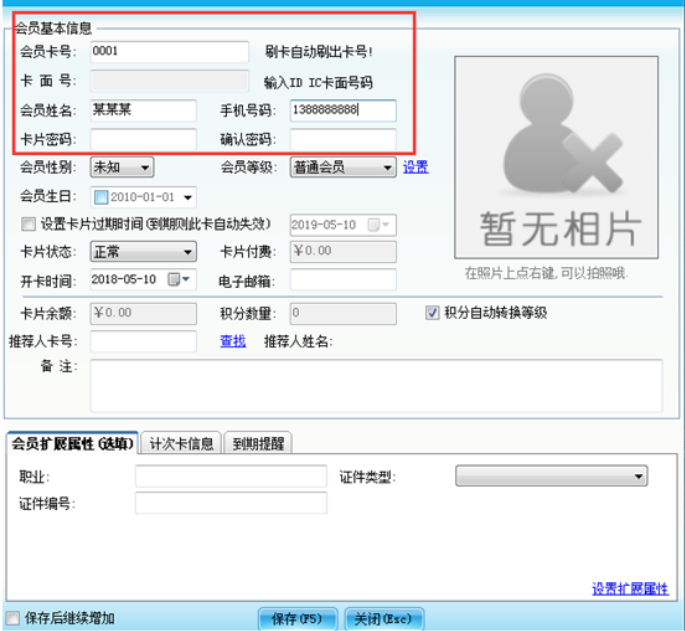Click the 查找 link
This screenshot has height=631, width=685.
233,341
